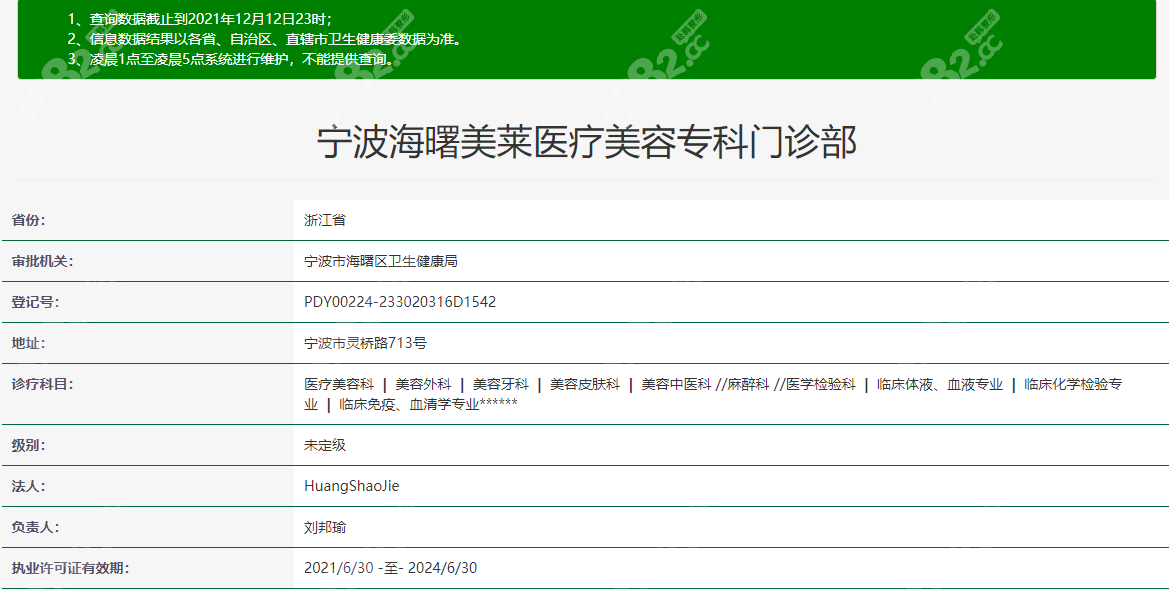The width and height of the screenshot is (1169, 591).
Task: Click the title 宁波海曙美莱医疗美容专科门诊部
Action: pos(587,142)
